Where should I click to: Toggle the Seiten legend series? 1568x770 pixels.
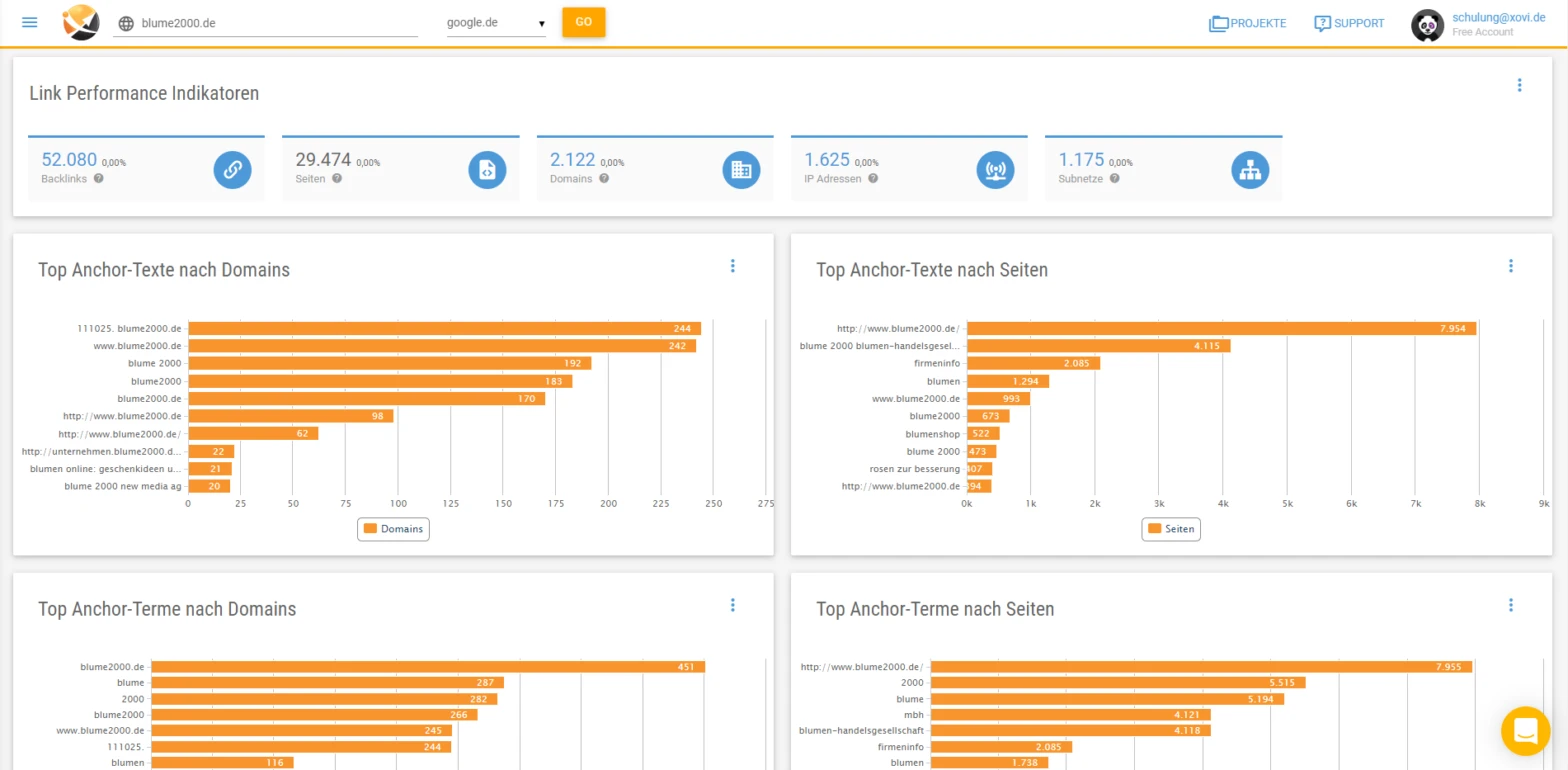tap(1171, 528)
